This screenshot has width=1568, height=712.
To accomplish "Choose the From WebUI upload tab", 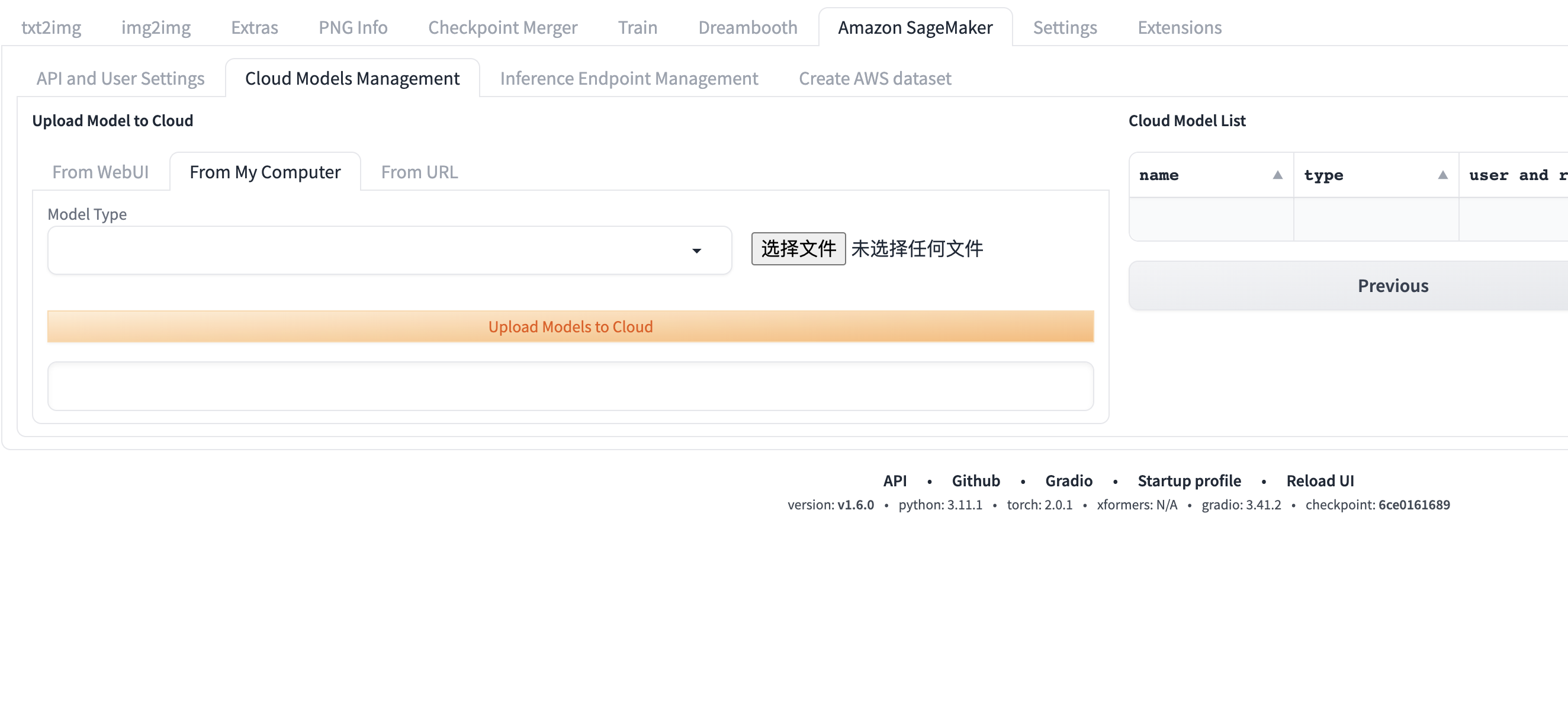I will point(101,172).
